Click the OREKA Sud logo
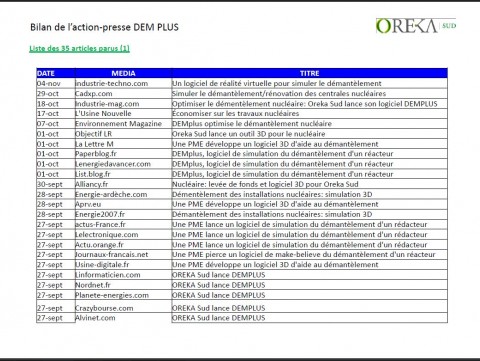 coord(416,26)
